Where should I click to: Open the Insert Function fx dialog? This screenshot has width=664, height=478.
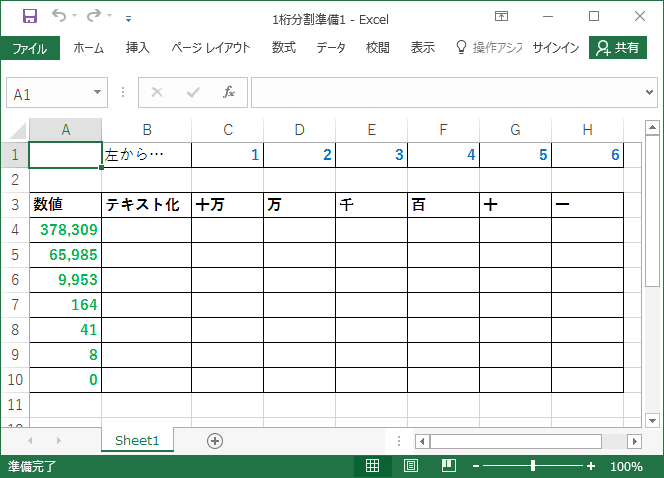(x=229, y=92)
